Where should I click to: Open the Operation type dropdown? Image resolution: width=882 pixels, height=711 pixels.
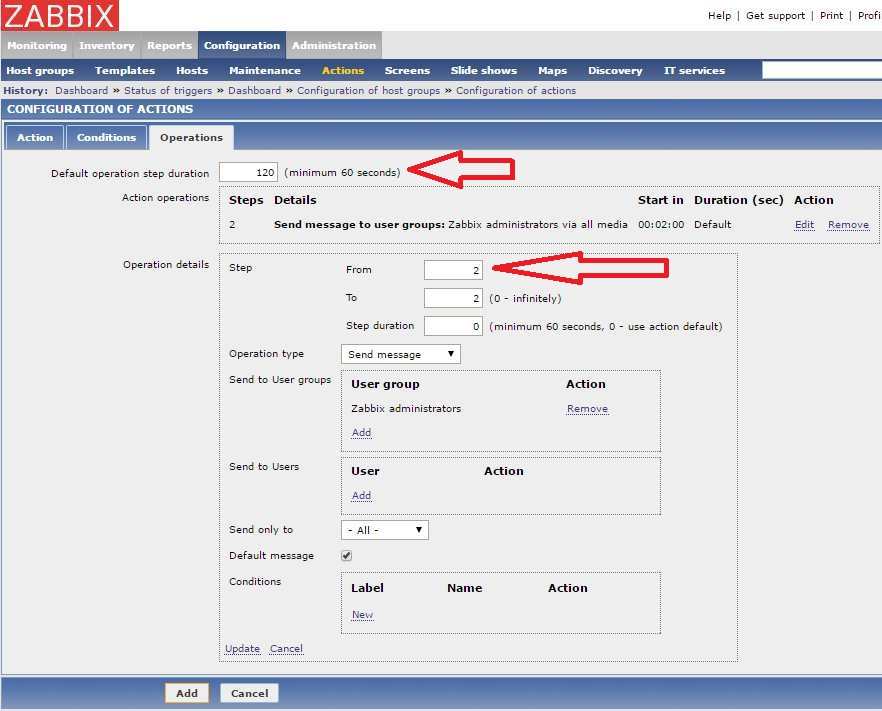coord(400,354)
